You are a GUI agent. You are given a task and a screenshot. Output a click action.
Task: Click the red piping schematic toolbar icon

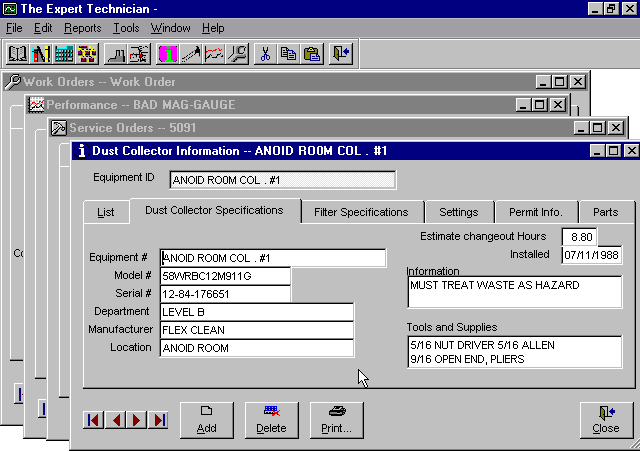pos(139,53)
